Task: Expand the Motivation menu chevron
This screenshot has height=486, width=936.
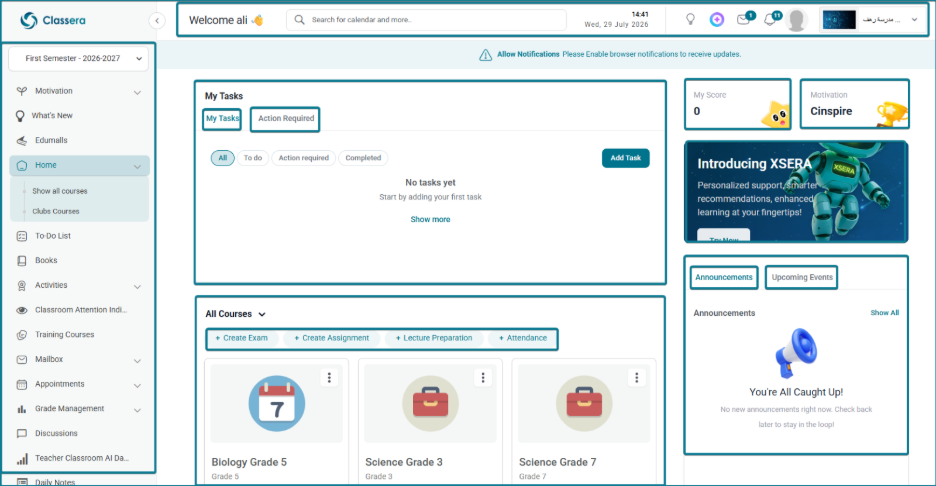Action: coord(137,93)
